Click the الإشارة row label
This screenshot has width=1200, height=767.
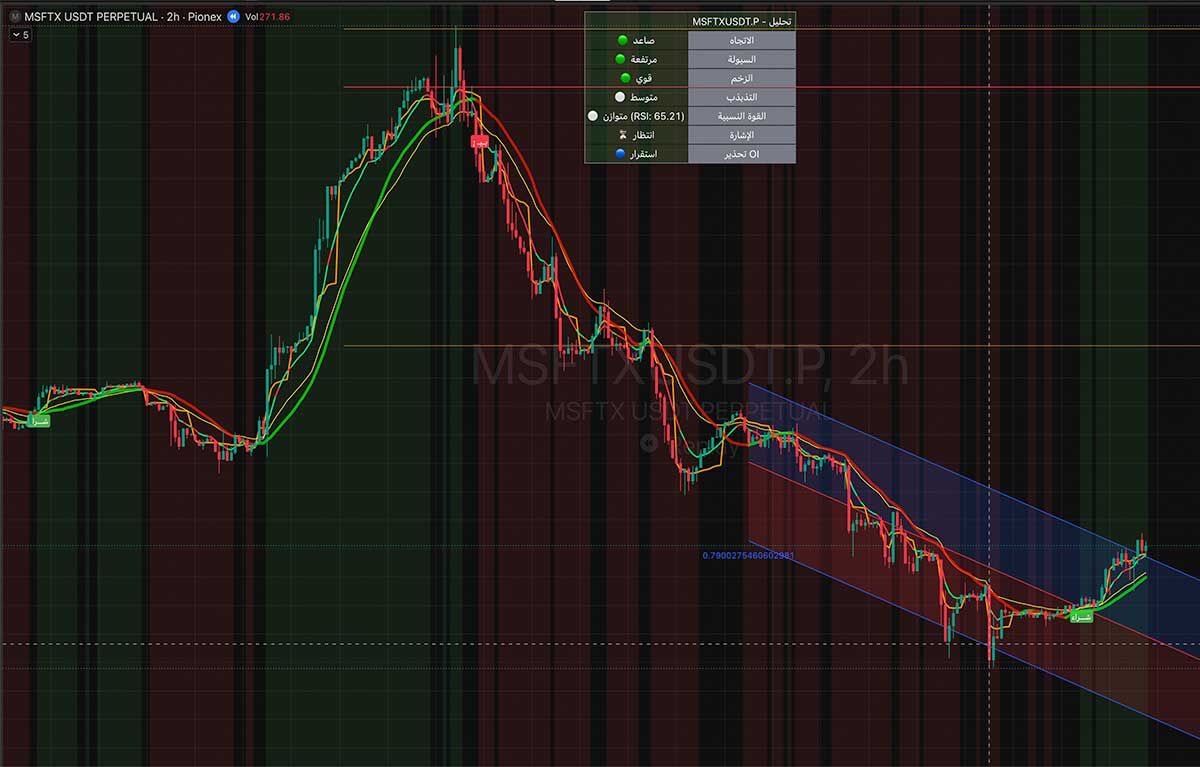point(742,135)
